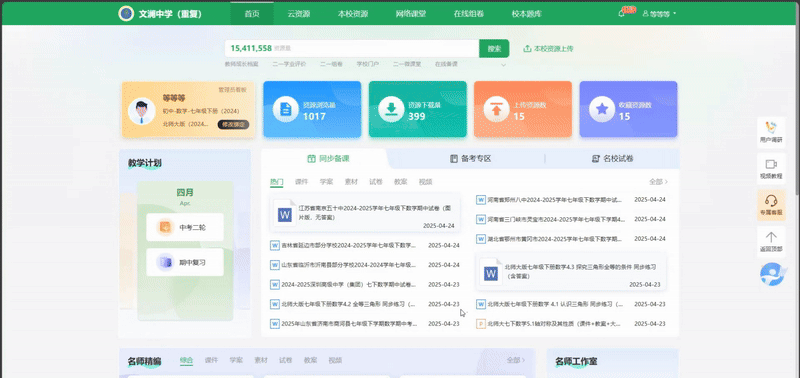Image resolution: width=800 pixels, height=378 pixels.
Task: Click Word icon beside 山东省临沂市 paper
Action: (x=275, y=265)
